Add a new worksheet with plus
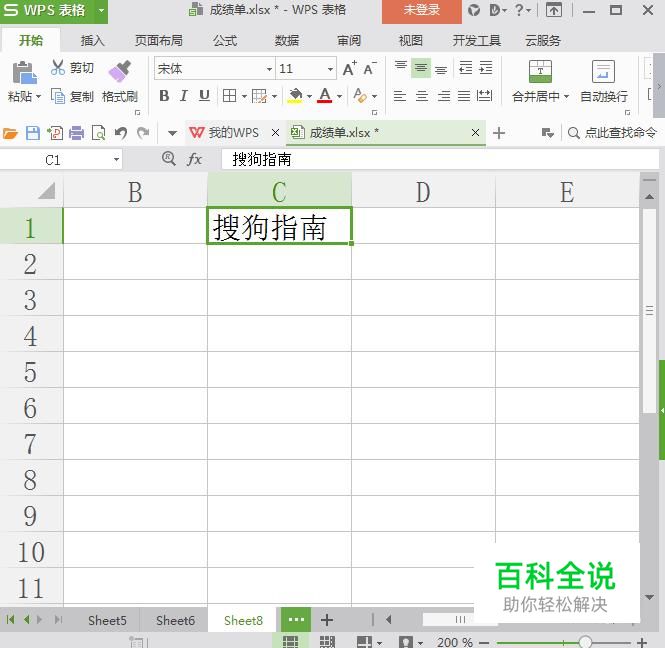The width and height of the screenshot is (665, 648). tap(327, 620)
